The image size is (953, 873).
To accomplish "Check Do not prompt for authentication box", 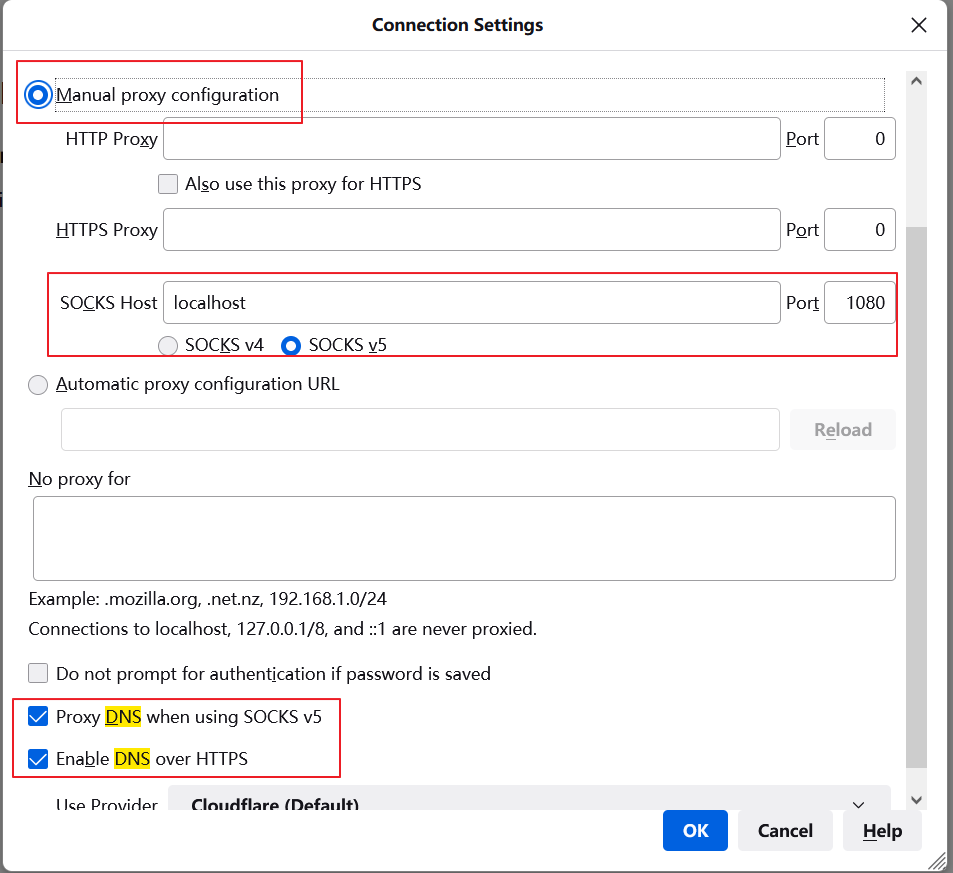I will point(39,673).
